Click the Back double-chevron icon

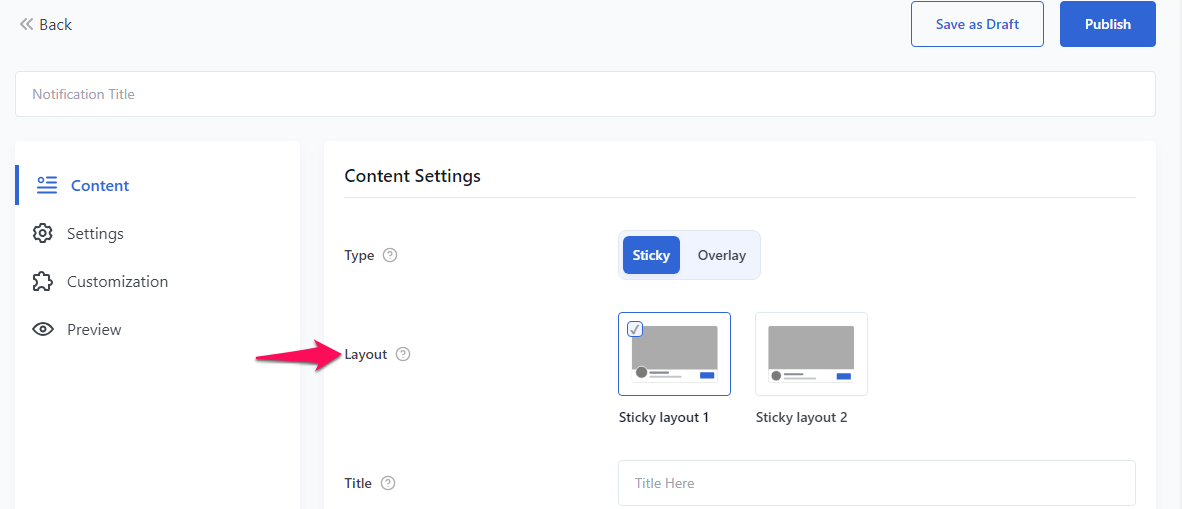pyautogui.click(x=26, y=25)
